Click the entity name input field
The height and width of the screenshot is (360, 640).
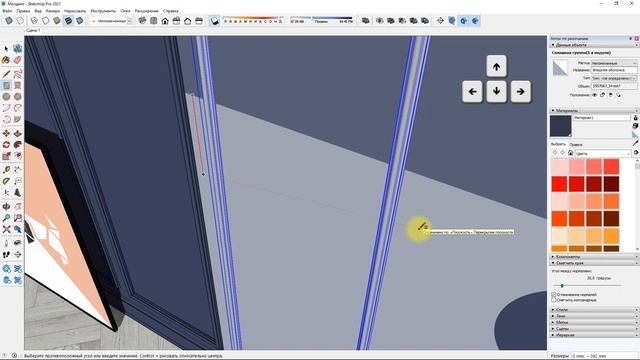click(614, 71)
